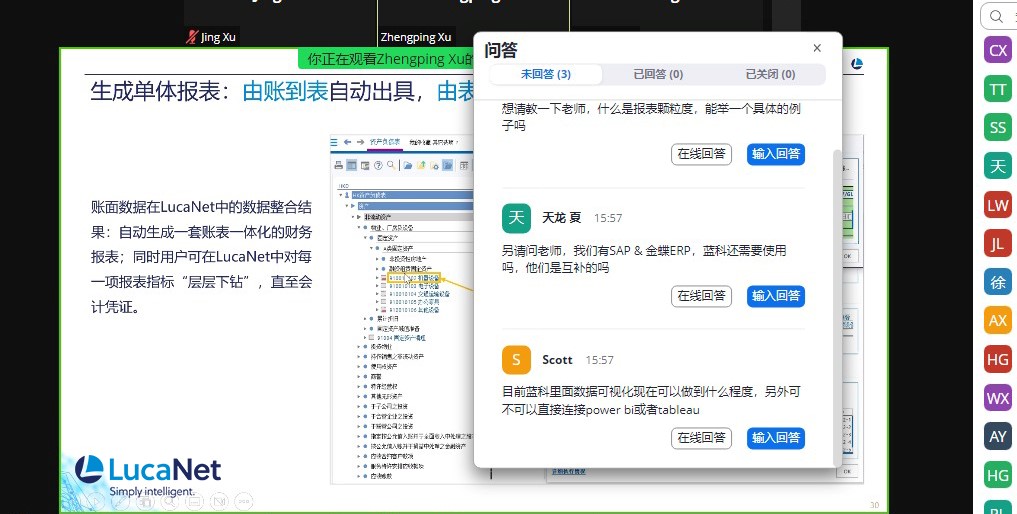Viewport: 1017px width, 514px height.
Task: Click the slide number 30
Action: pyautogui.click(x=874, y=505)
